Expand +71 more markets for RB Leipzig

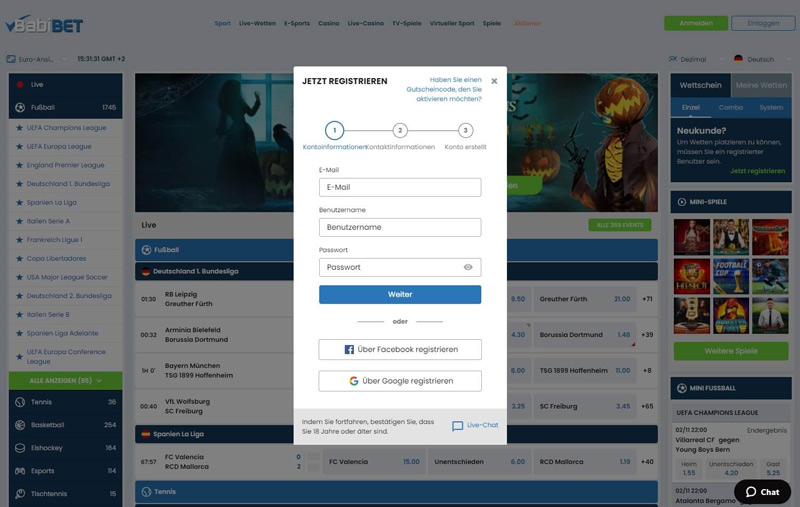click(647, 299)
